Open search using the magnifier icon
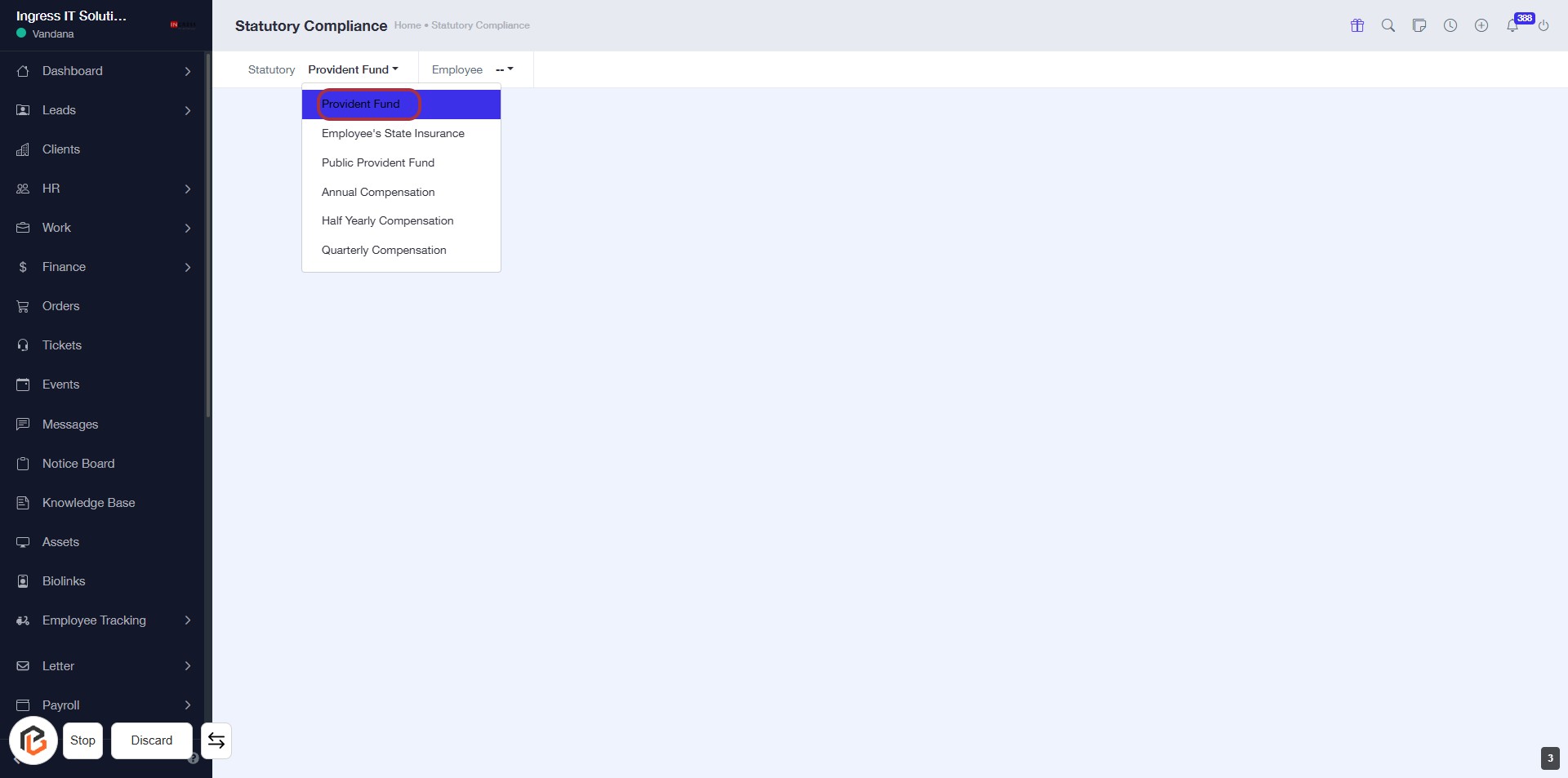1568x778 pixels. click(1388, 25)
